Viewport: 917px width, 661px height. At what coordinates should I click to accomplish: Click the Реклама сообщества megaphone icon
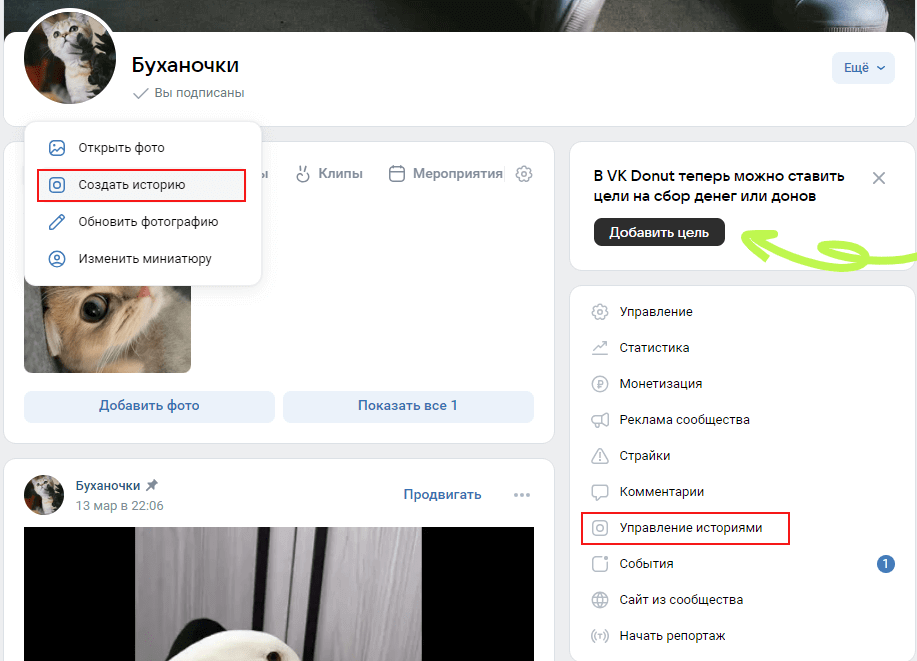[599, 420]
